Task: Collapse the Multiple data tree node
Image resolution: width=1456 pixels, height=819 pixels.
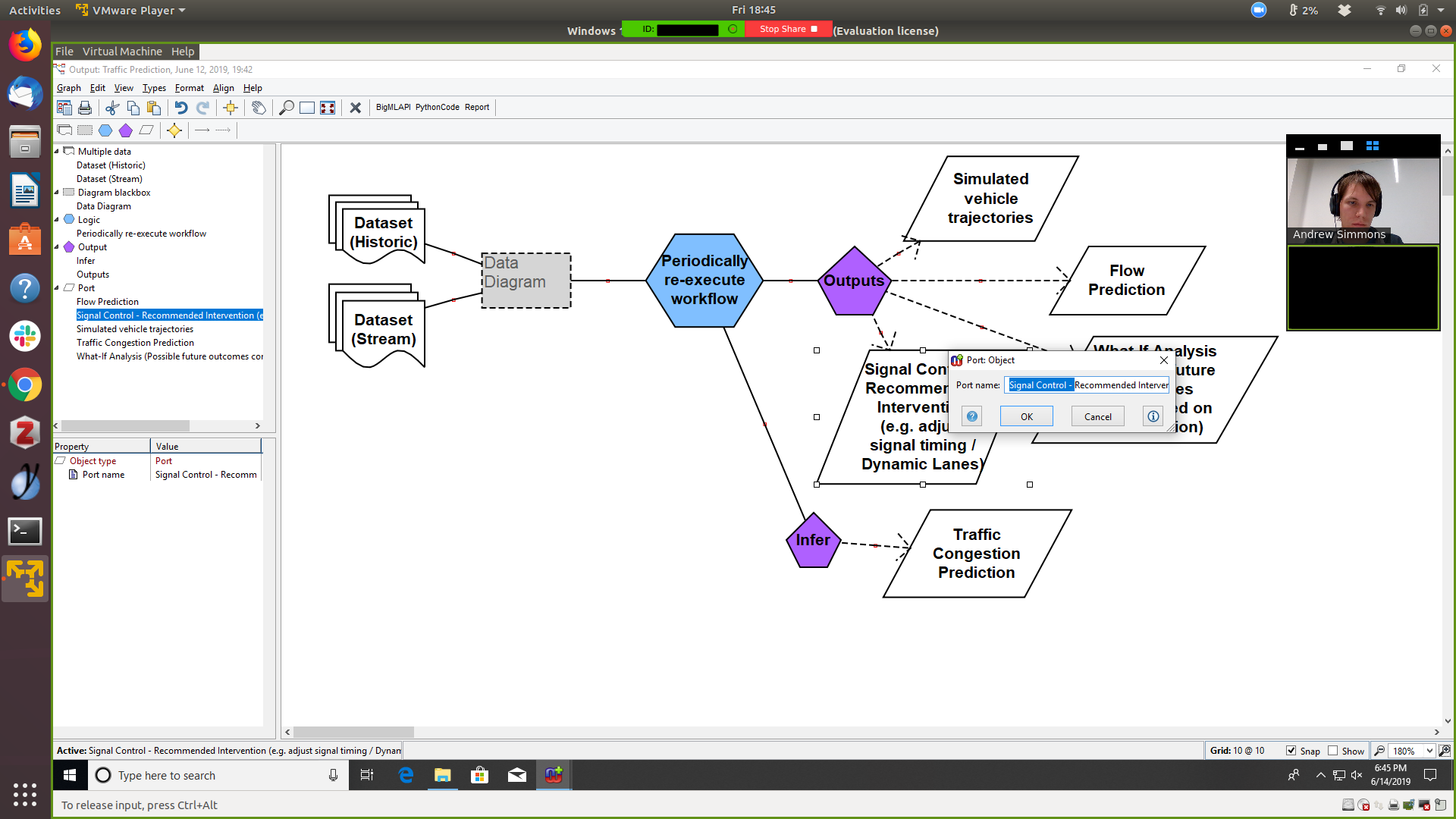Action: [x=57, y=152]
